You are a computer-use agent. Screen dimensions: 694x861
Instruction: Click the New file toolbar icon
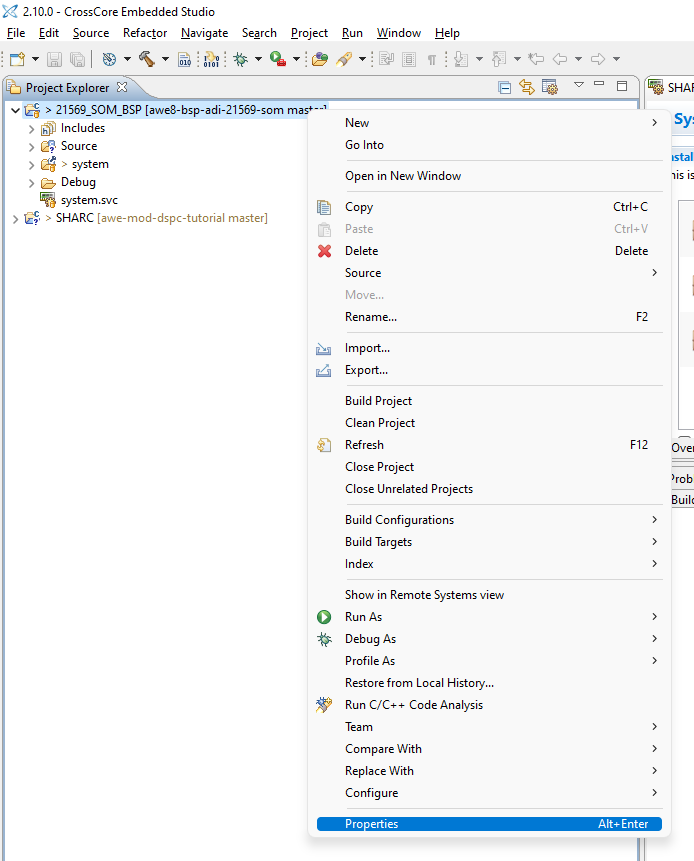pyautogui.click(x=16, y=60)
